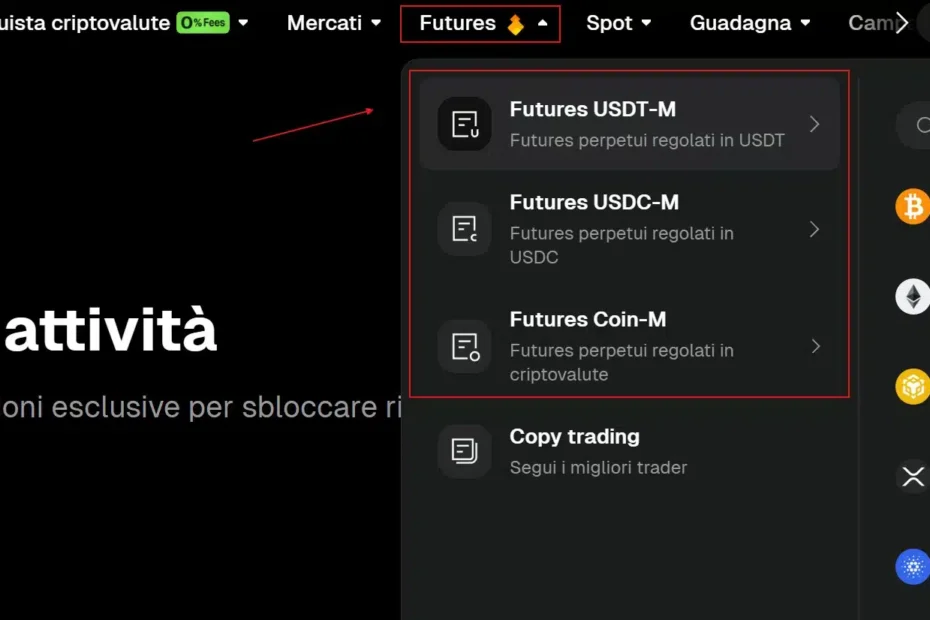Expand the Mercati dropdown menu

333,22
